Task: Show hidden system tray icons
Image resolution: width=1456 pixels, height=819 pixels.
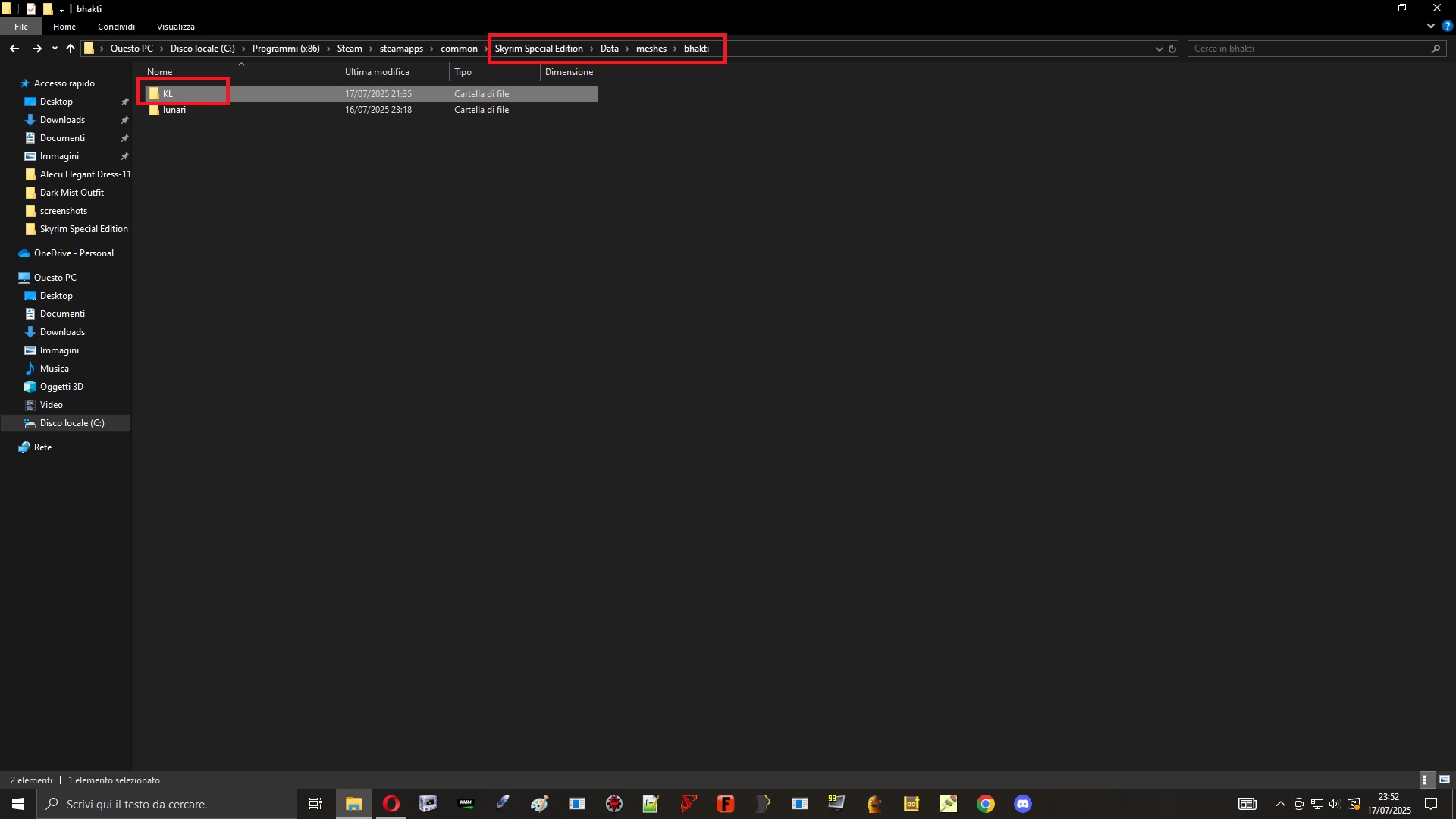Action: [x=1281, y=804]
